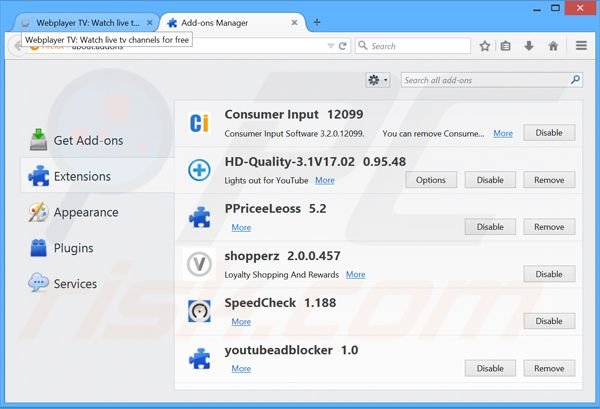
Task: Click the bookmark star icon
Action: coord(485,46)
